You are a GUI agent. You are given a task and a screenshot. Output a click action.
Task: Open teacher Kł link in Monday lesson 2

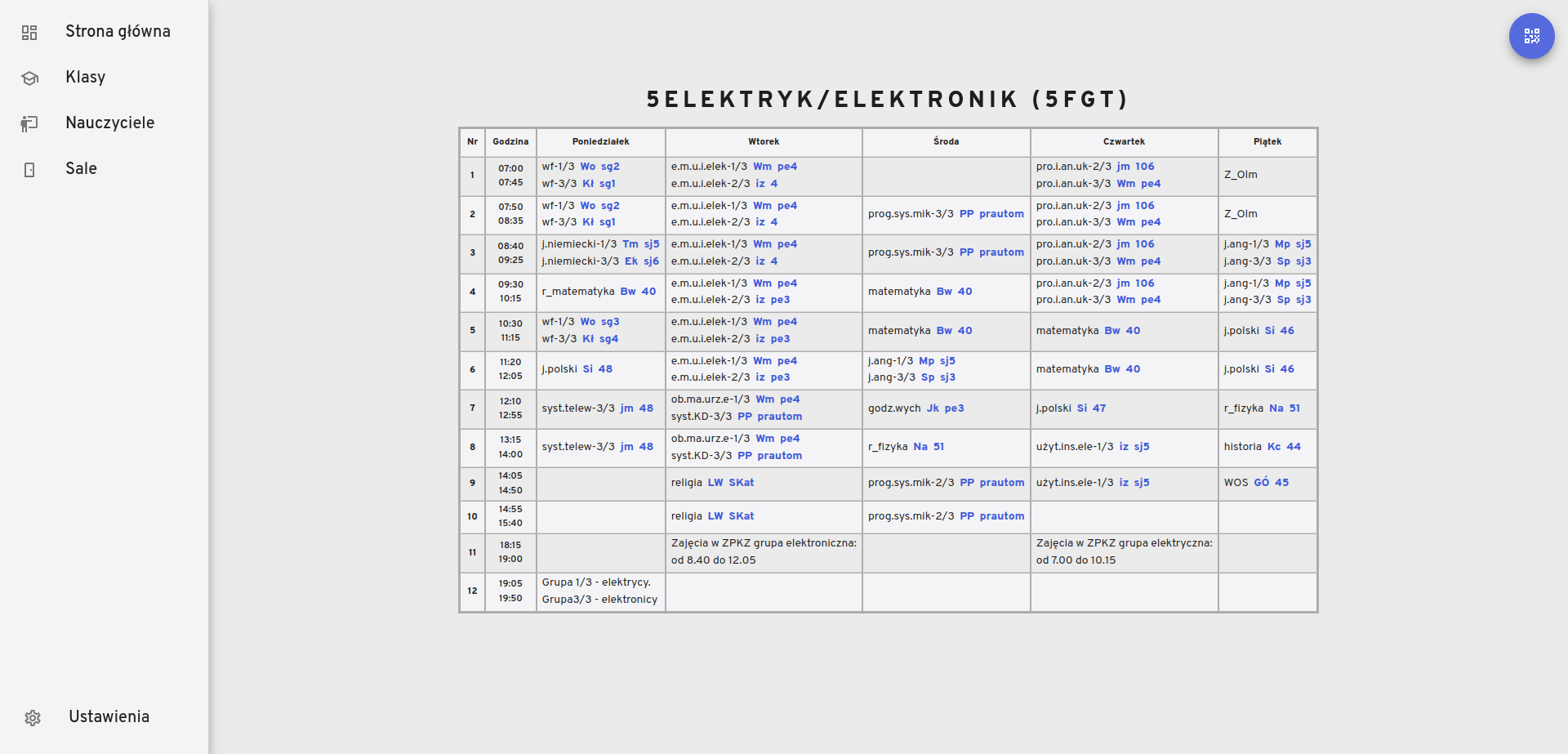[588, 222]
